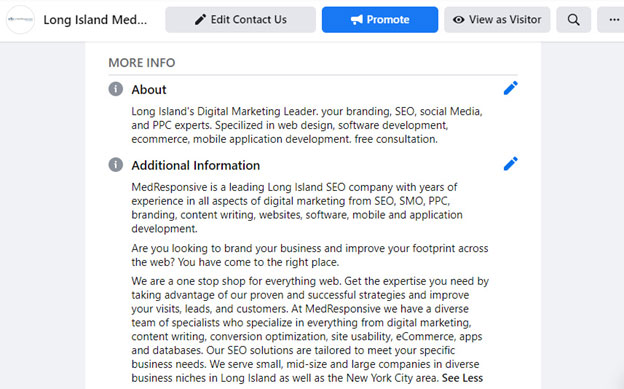Click the MORE INFO section heading

click(142, 63)
